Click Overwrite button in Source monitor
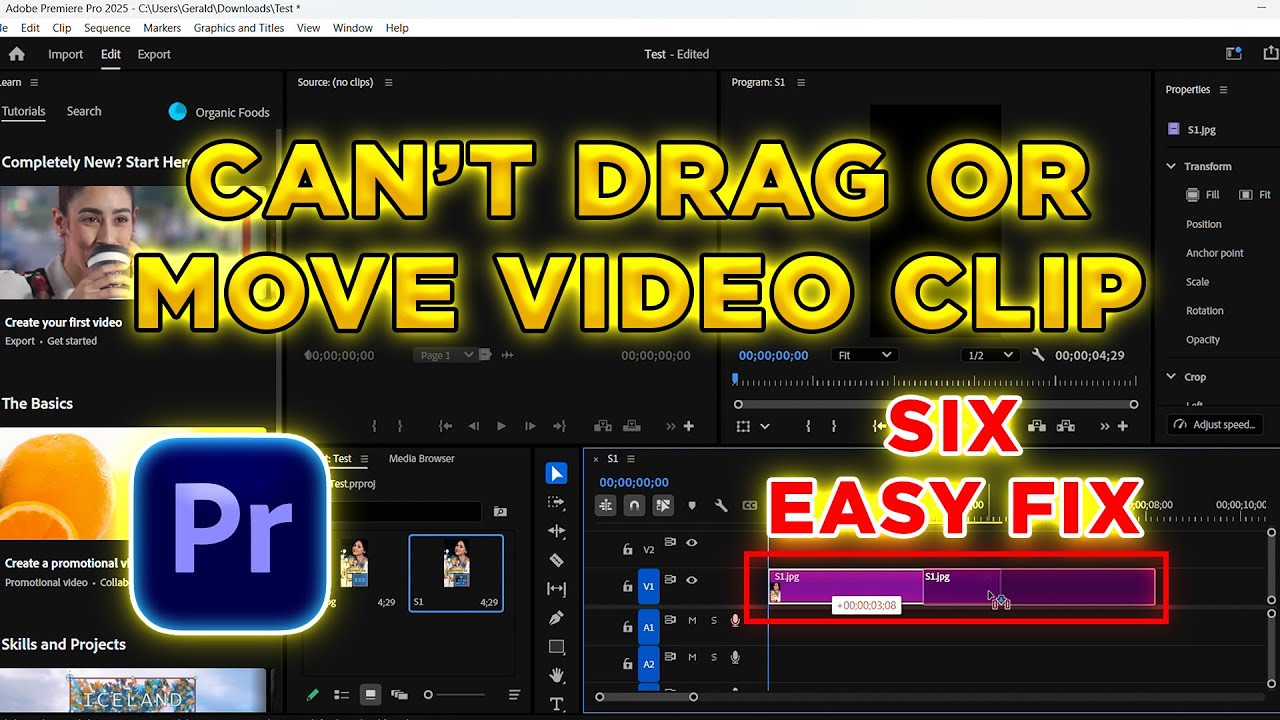This screenshot has width=1280, height=720. pos(632,426)
